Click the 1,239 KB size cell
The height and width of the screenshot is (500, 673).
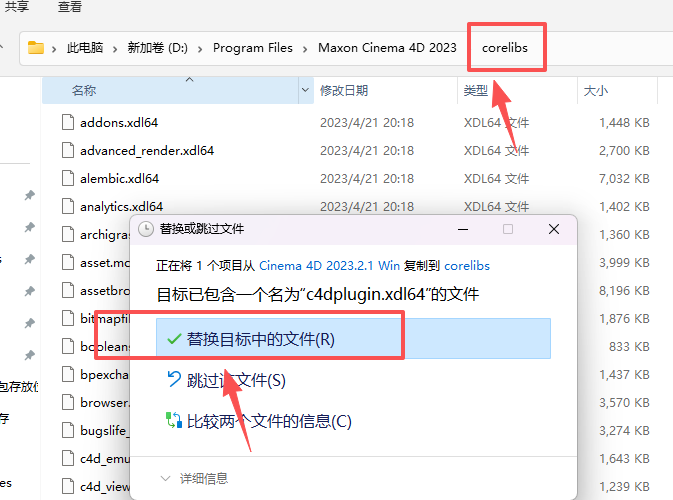coord(624,486)
